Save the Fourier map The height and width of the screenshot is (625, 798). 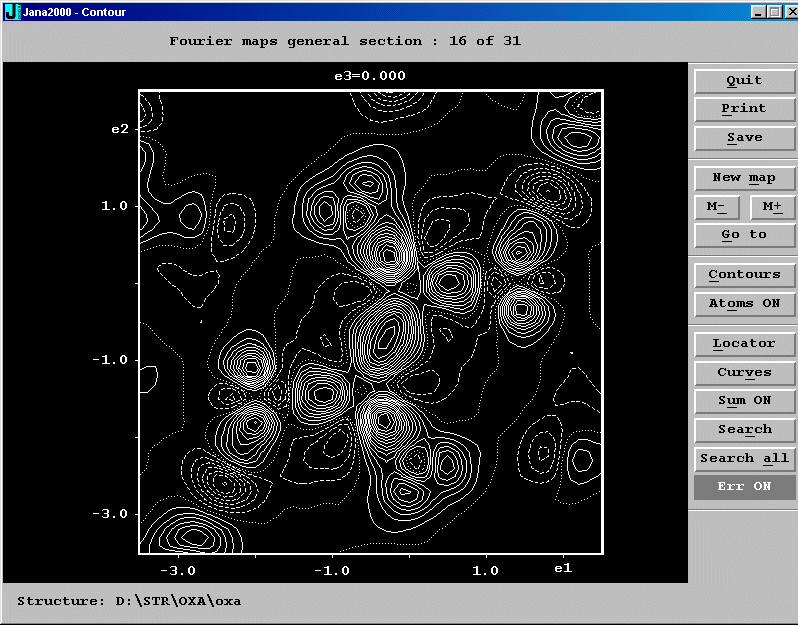point(744,138)
